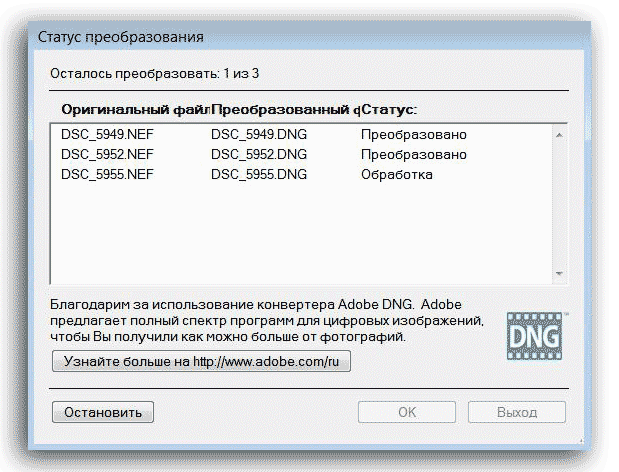
Task: Click the Обработка status entry
Action: 397,174
